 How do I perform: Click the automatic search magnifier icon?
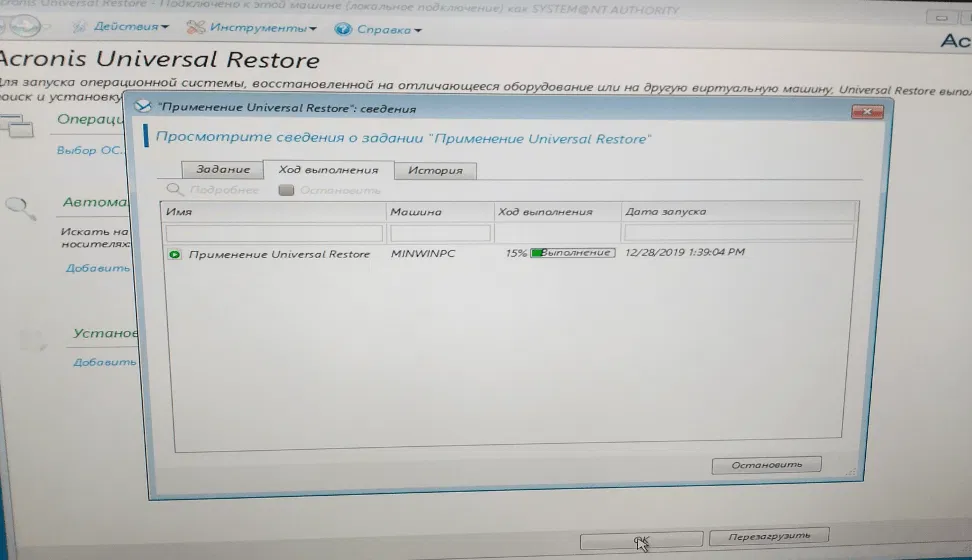21,208
